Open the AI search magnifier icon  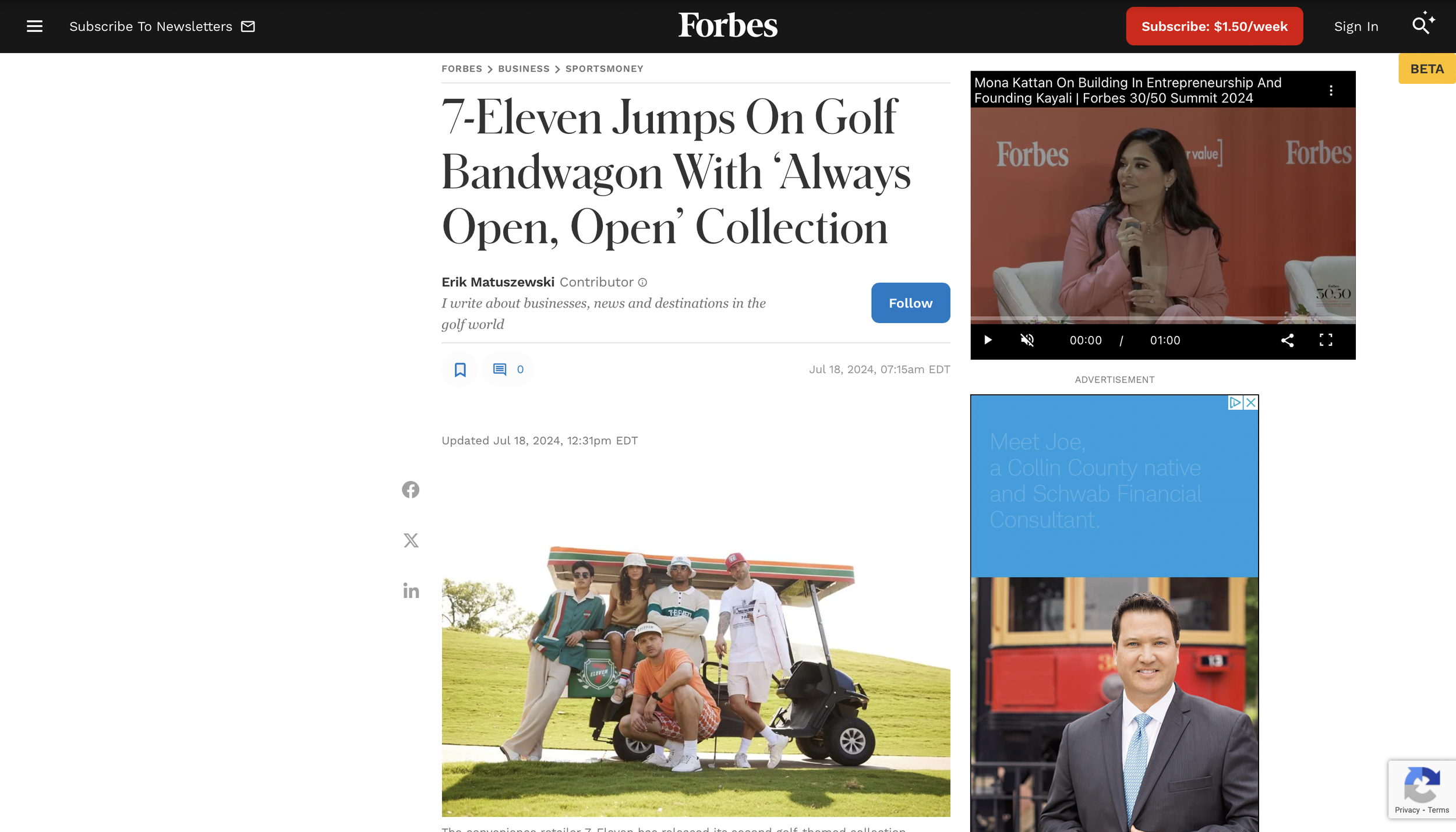click(1423, 24)
